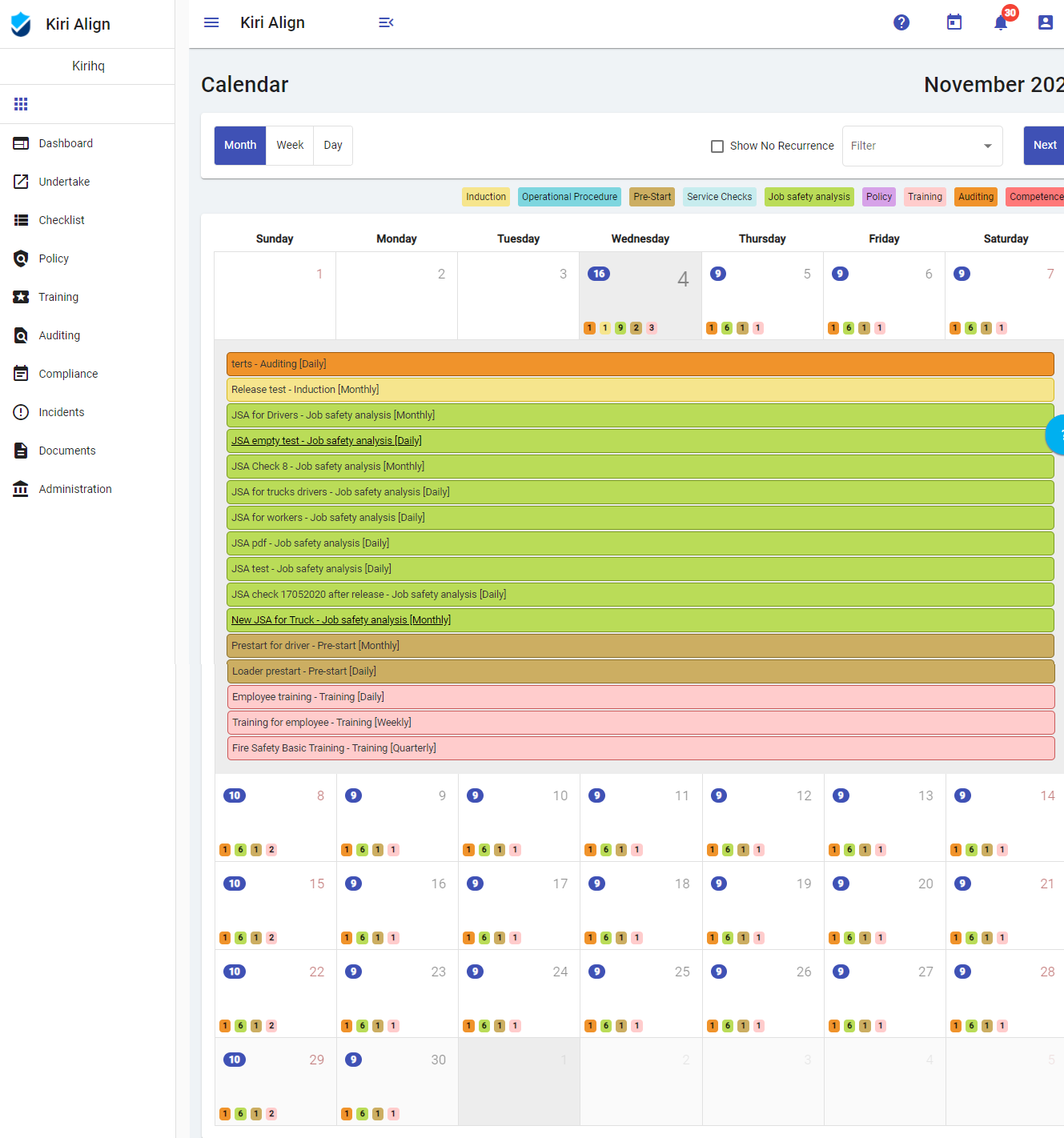Open Auditing from the sidebar
Image resolution: width=1064 pixels, height=1138 pixels.
coord(59,335)
